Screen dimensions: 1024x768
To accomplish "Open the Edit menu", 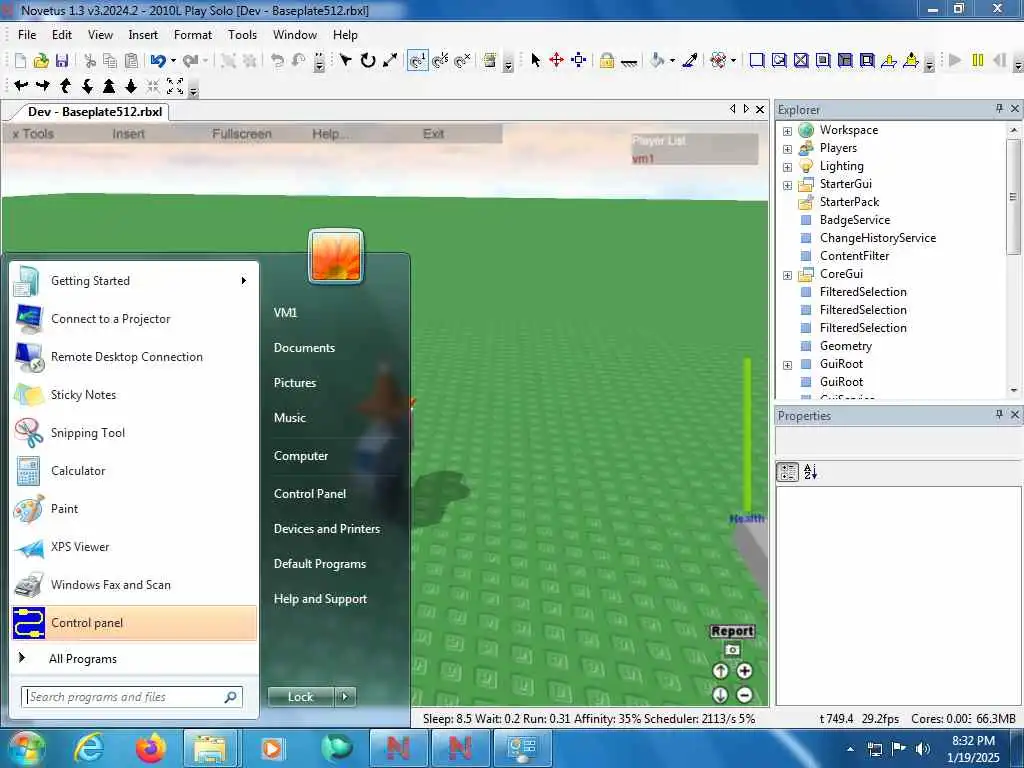I will tap(62, 35).
